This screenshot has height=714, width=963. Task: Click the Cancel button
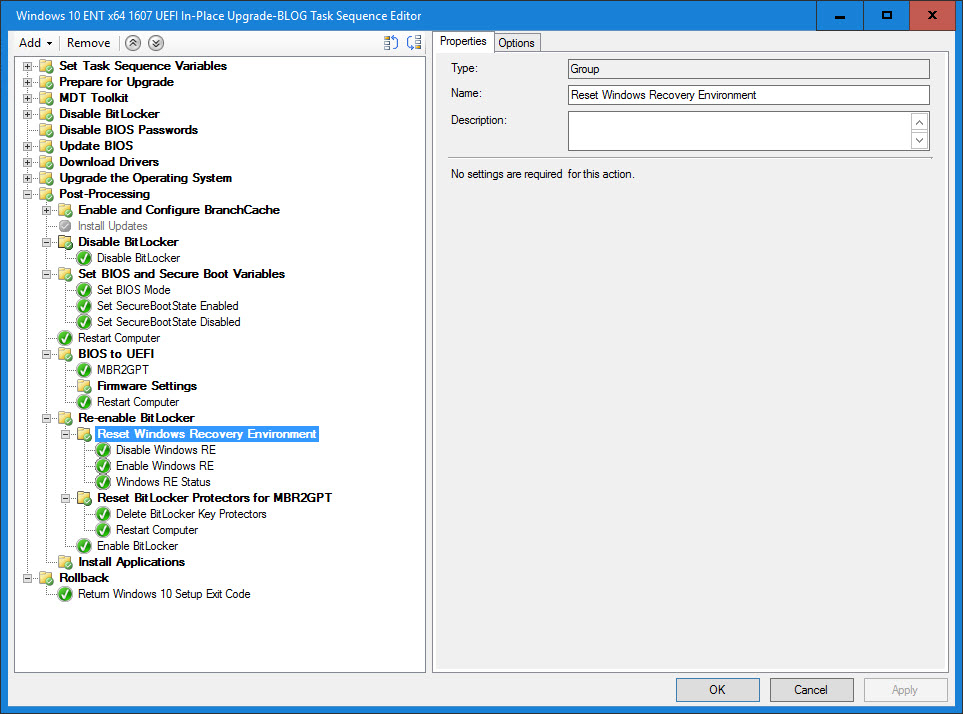coord(811,690)
